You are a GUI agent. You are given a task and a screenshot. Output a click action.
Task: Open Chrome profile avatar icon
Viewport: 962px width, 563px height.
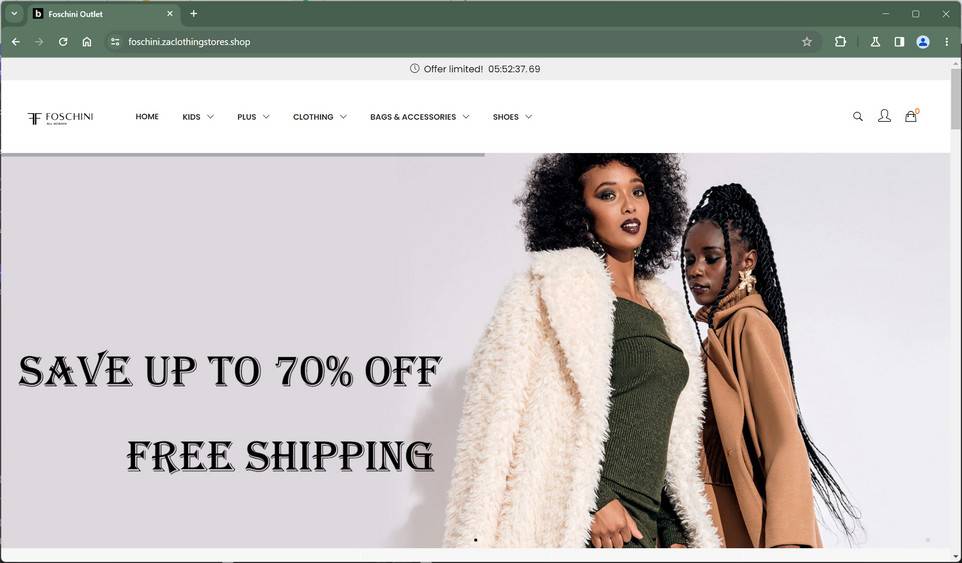click(923, 42)
